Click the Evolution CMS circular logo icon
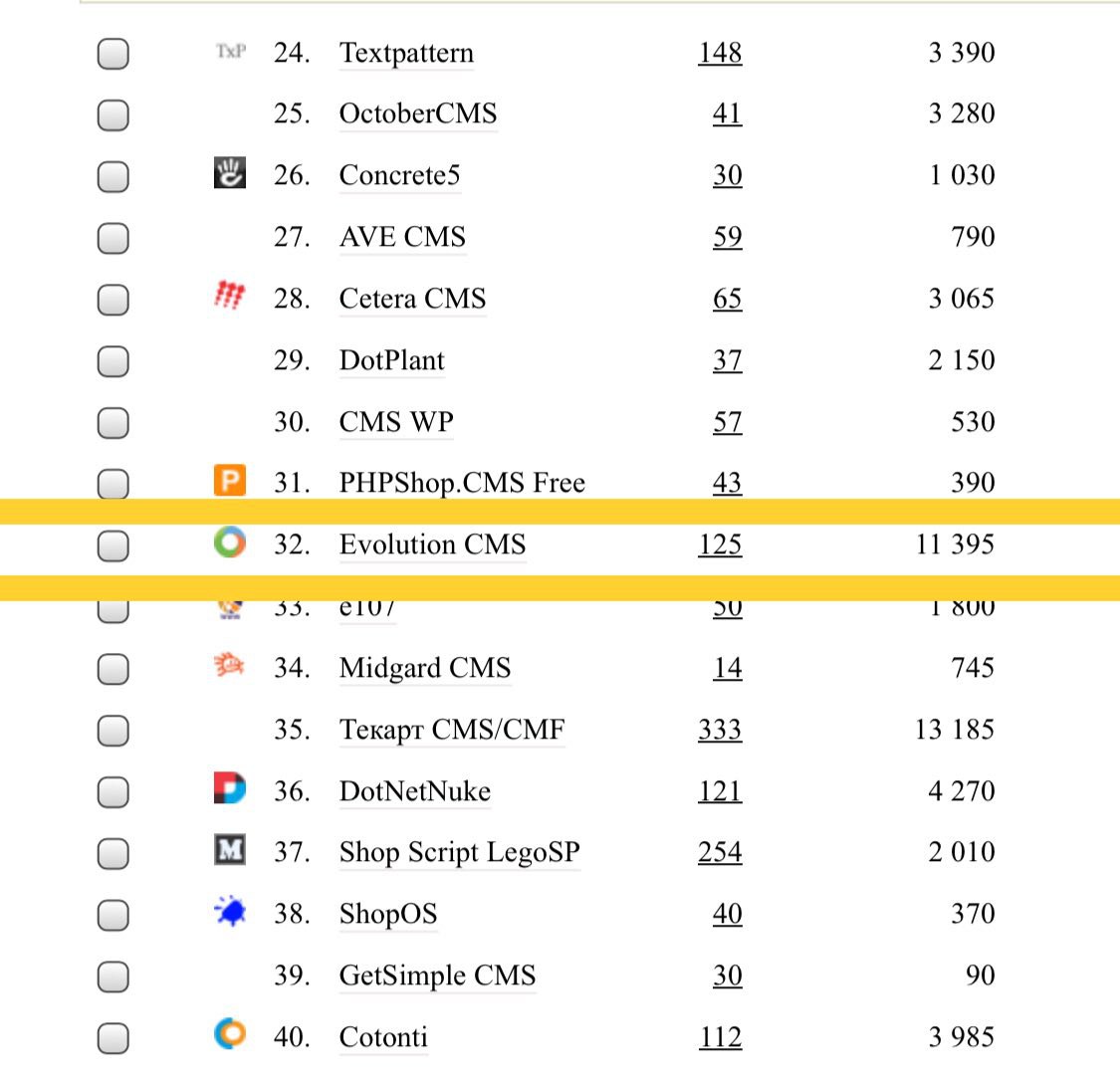Viewport: 1120px width, 1087px height. point(230,543)
